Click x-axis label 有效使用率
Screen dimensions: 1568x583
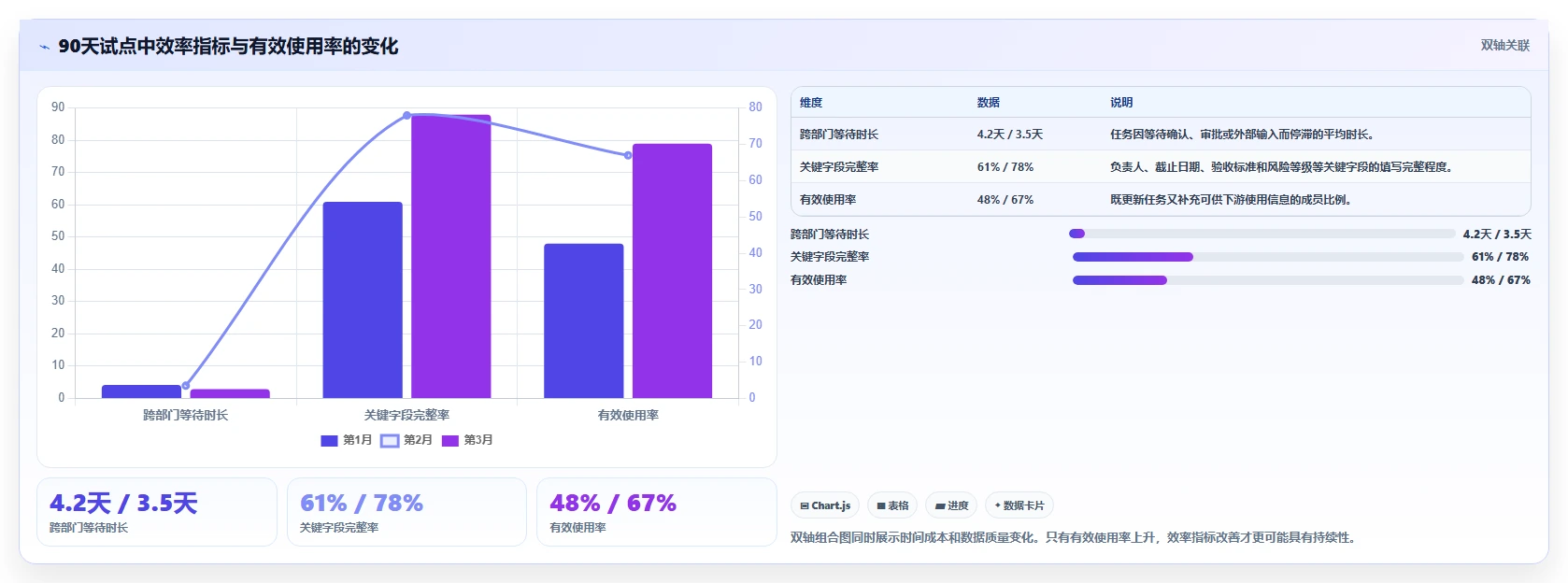point(628,415)
